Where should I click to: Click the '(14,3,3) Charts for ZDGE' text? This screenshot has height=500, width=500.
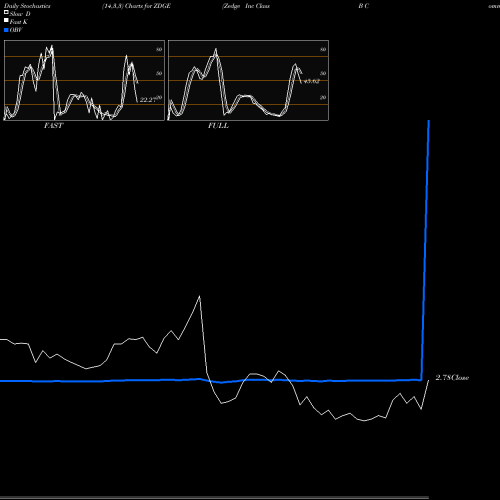point(136,6)
